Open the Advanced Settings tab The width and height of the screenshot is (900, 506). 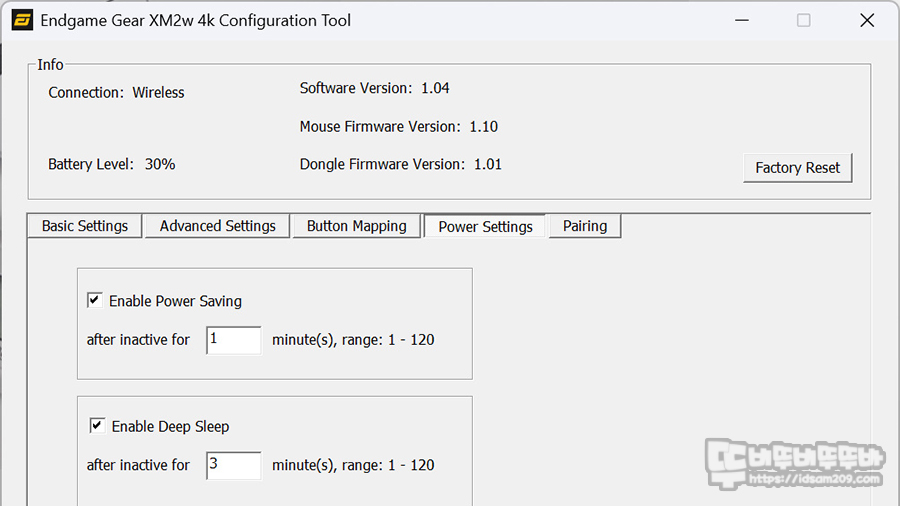(218, 226)
